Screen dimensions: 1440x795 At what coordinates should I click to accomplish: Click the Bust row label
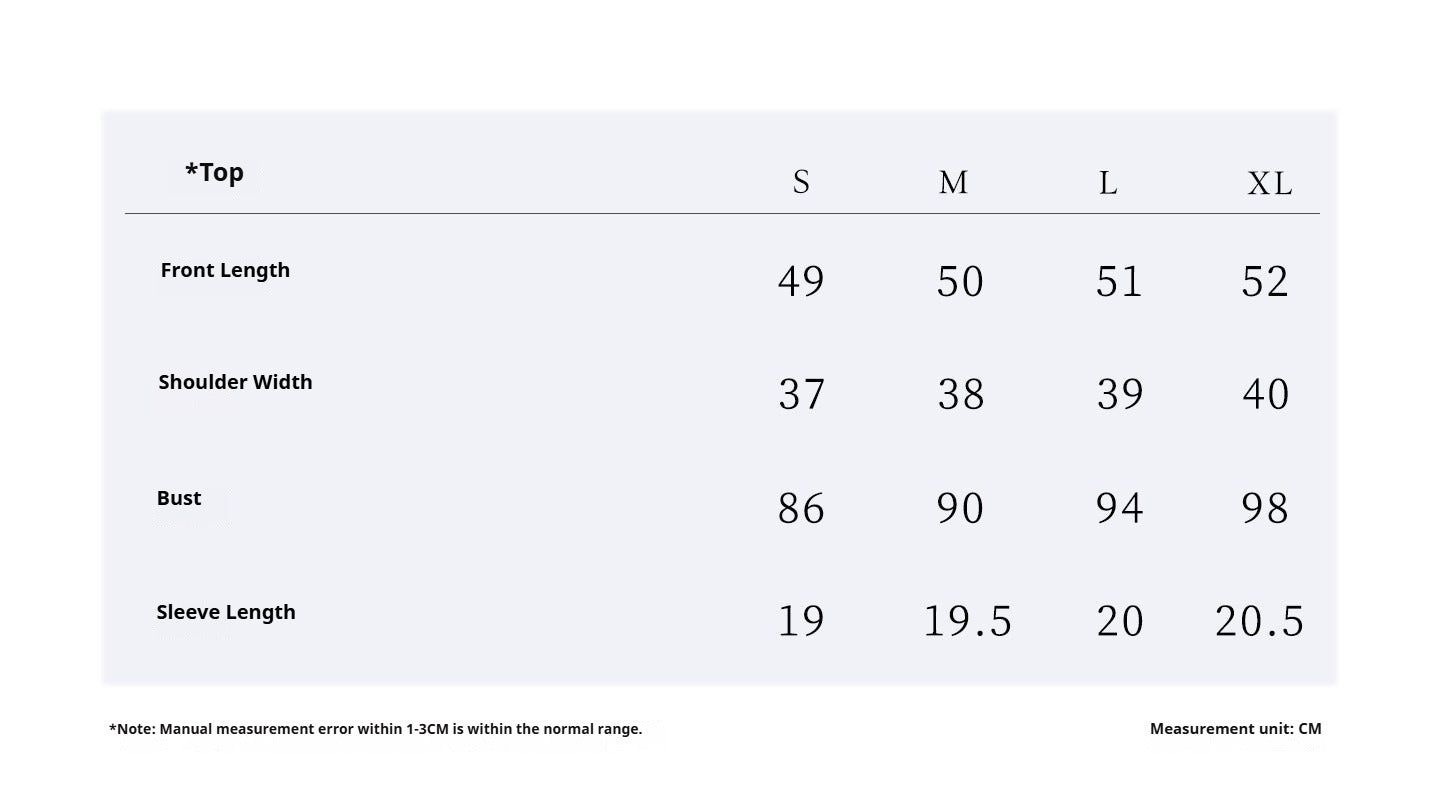point(179,498)
